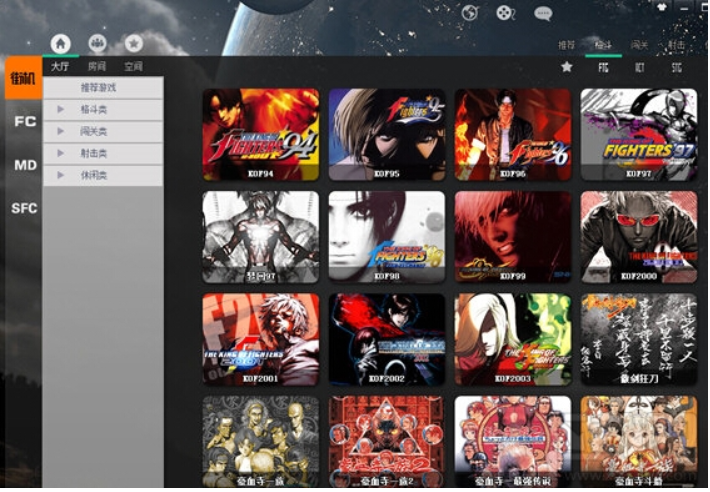Switch to the SFC platform tab

pos(24,208)
